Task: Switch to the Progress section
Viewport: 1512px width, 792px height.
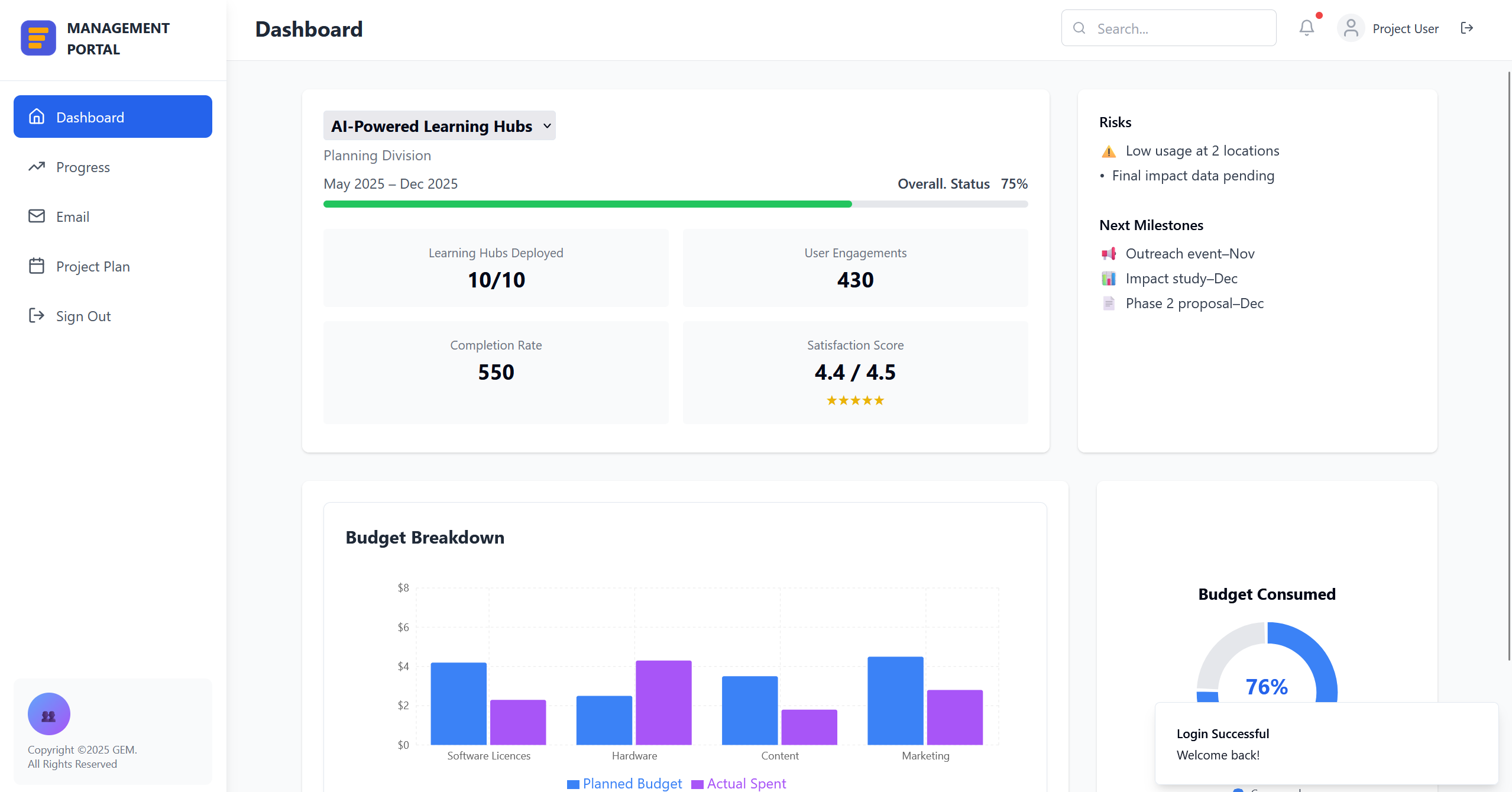Action: [x=83, y=167]
